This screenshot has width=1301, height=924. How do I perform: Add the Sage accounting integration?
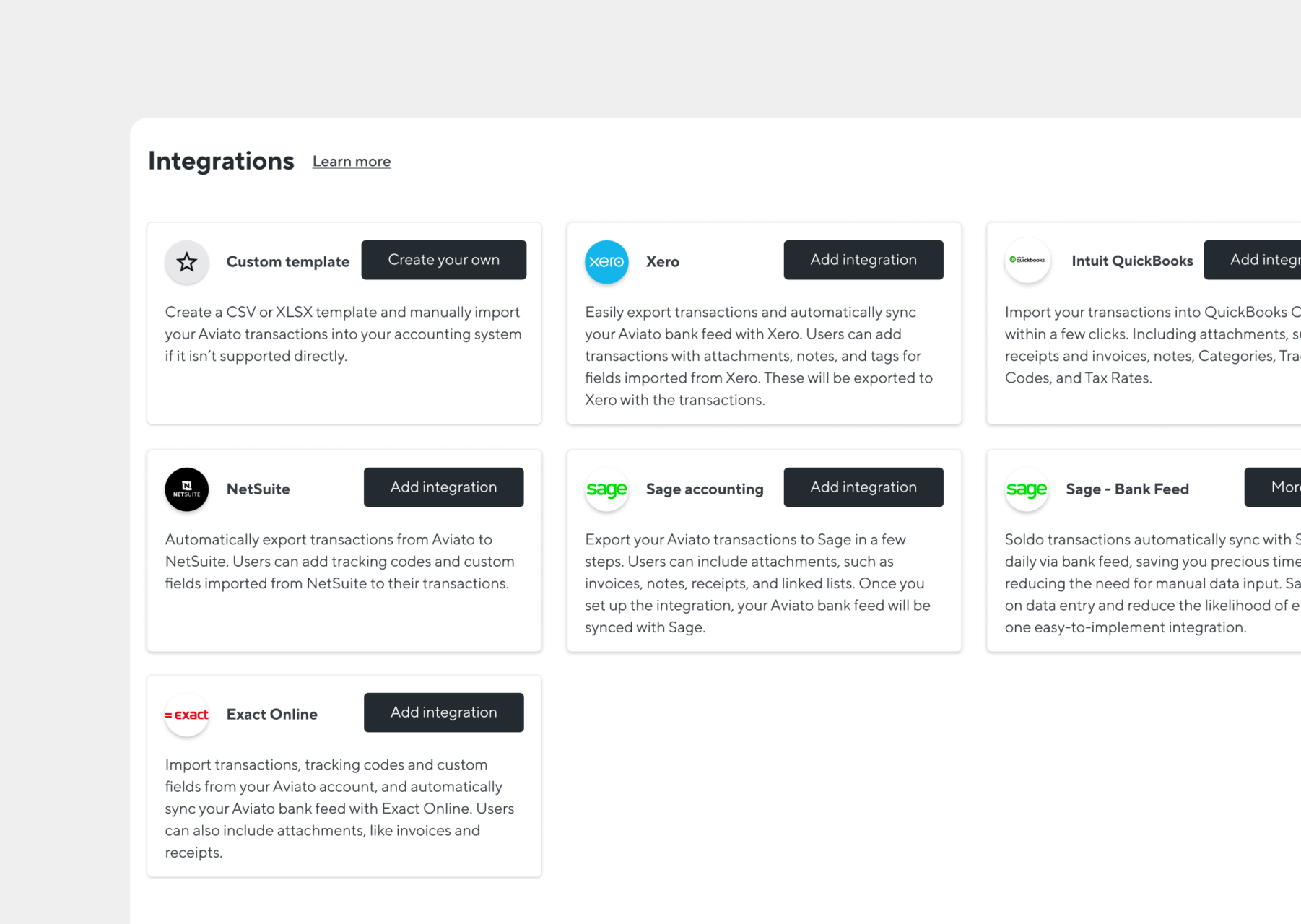[x=863, y=487]
